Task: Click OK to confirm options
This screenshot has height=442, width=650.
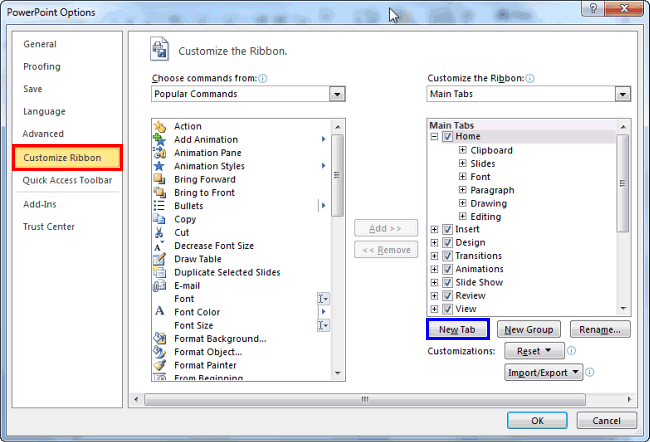Action: click(x=537, y=421)
